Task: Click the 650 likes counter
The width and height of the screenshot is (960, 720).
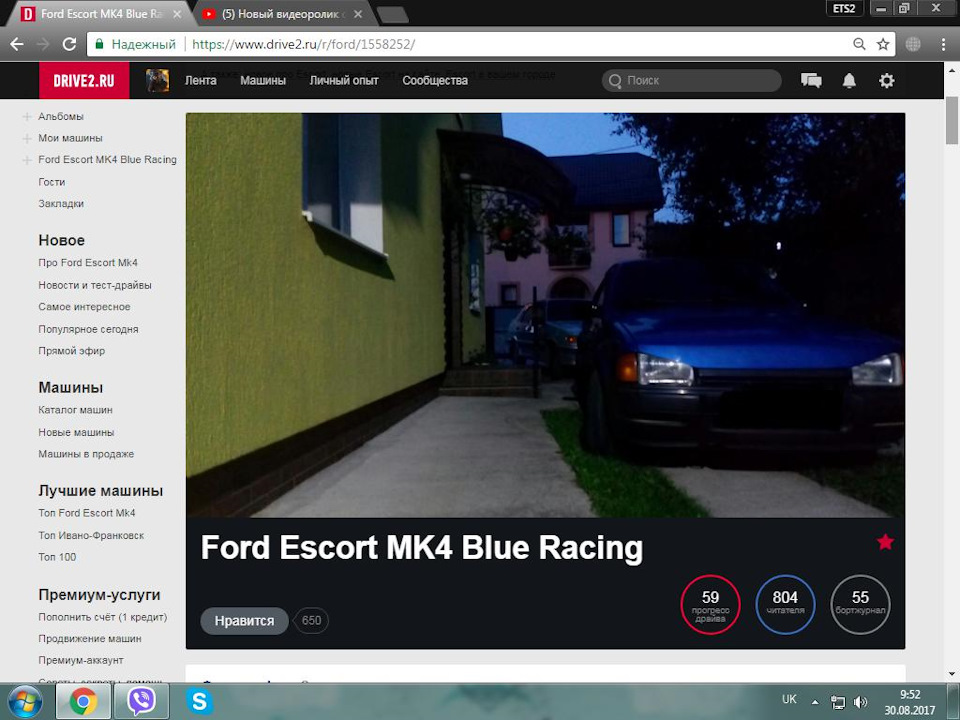Action: (311, 621)
